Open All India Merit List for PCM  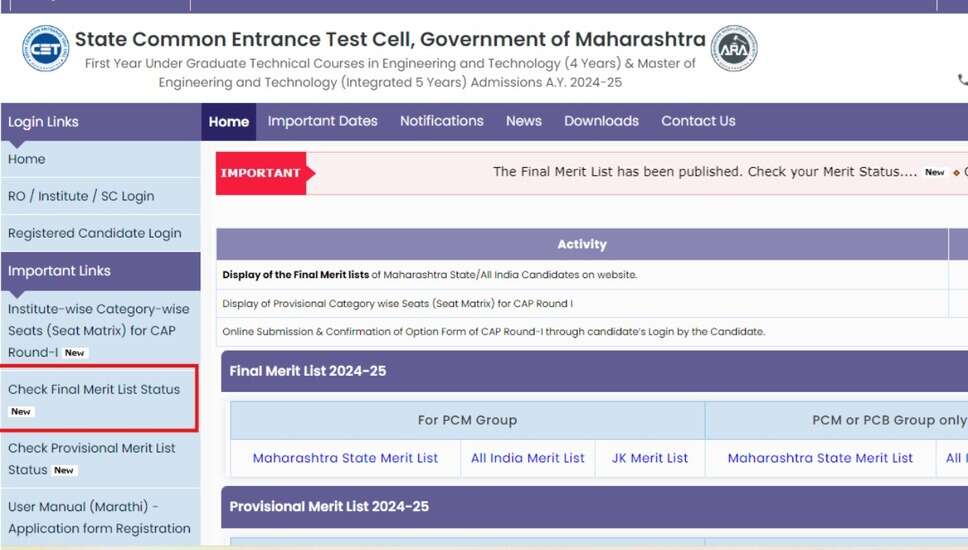(527, 458)
